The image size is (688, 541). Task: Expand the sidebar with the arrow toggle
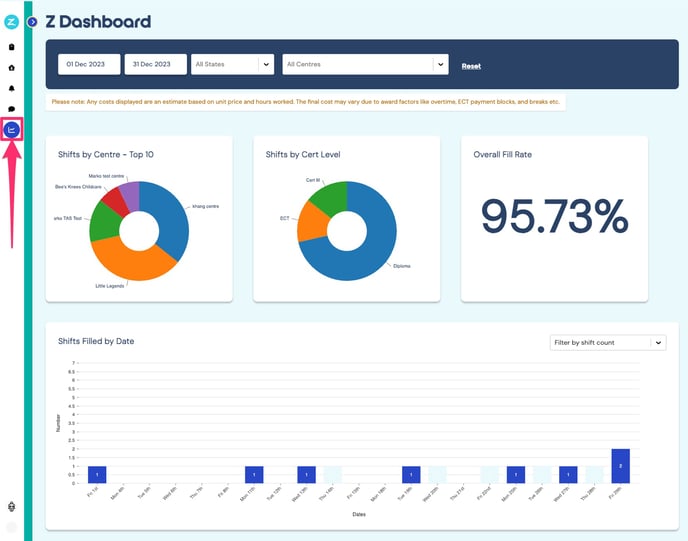[x=32, y=21]
